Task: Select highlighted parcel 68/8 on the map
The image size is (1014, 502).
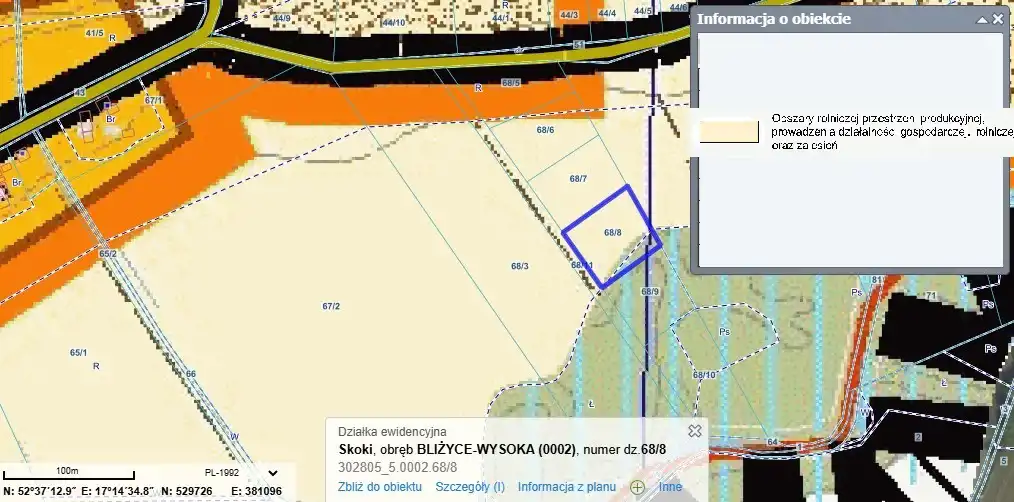Action: 613,232
